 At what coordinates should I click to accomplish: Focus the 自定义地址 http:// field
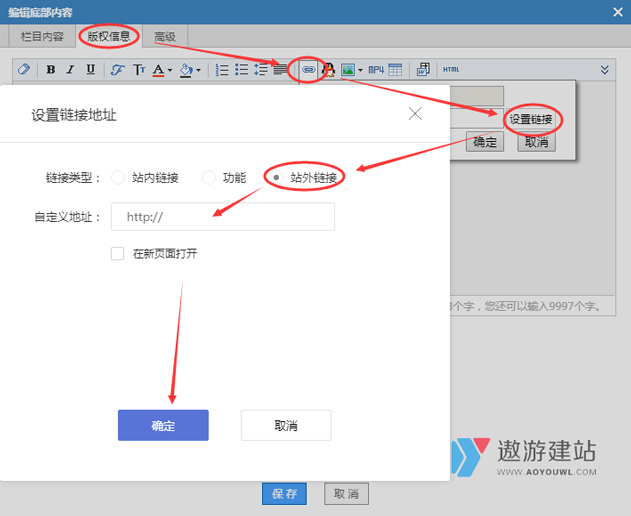pos(223,217)
